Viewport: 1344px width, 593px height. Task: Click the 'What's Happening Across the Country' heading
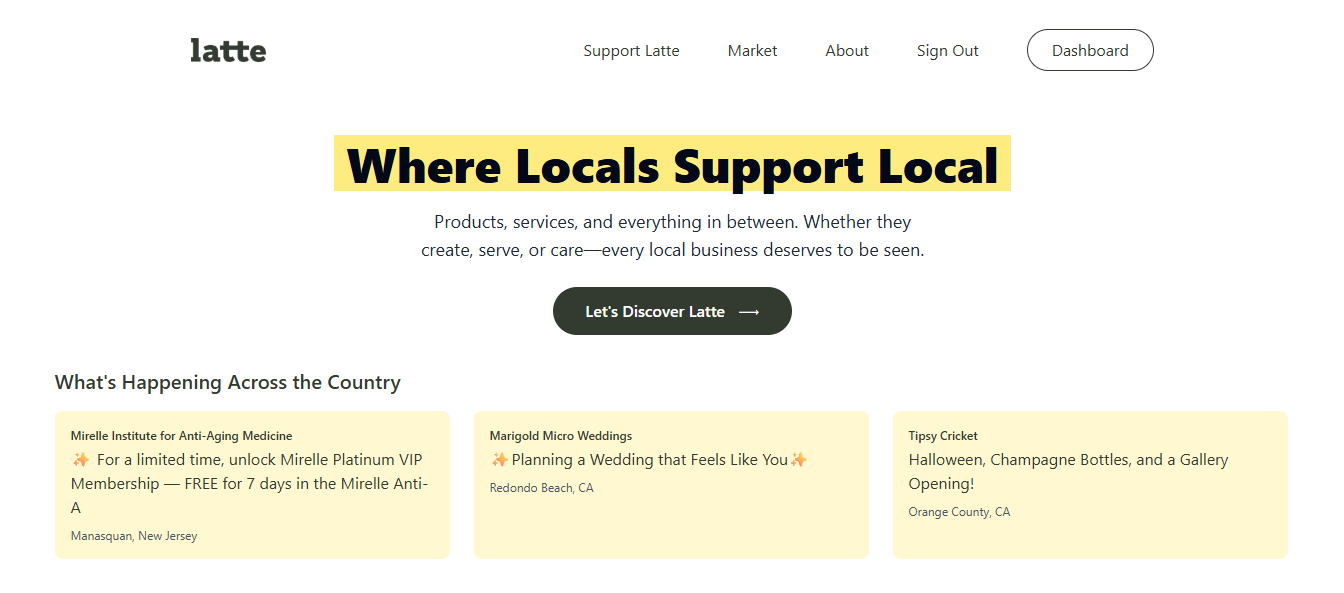228,382
